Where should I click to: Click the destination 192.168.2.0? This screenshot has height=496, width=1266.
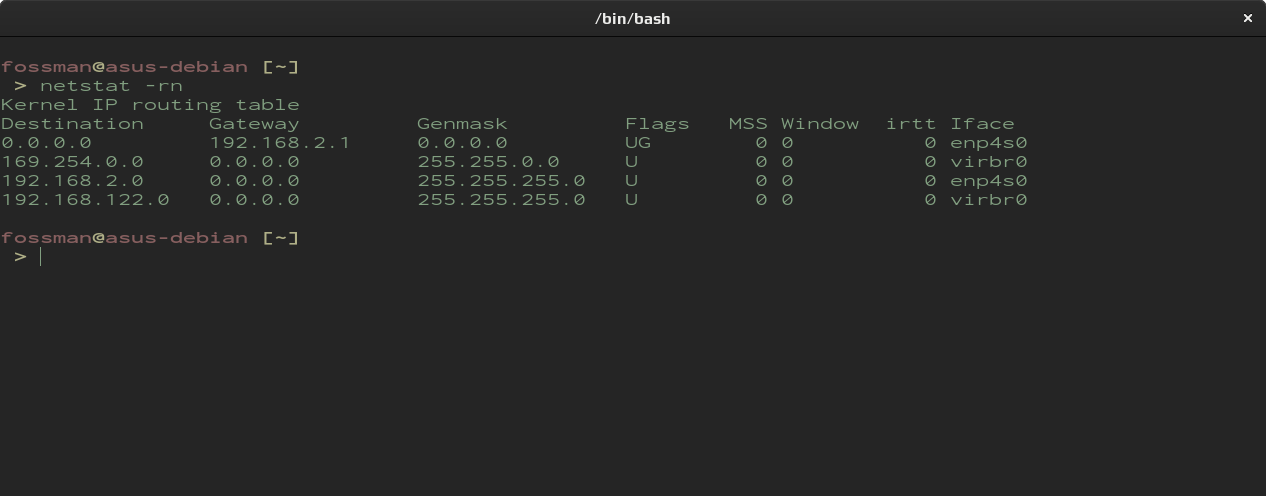click(x=72, y=181)
